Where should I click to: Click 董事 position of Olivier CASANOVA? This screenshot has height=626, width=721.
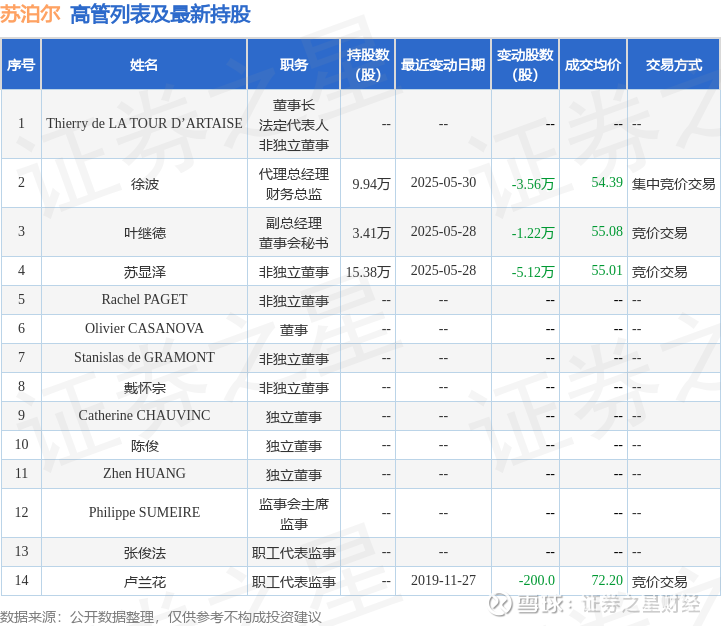tap(293, 330)
